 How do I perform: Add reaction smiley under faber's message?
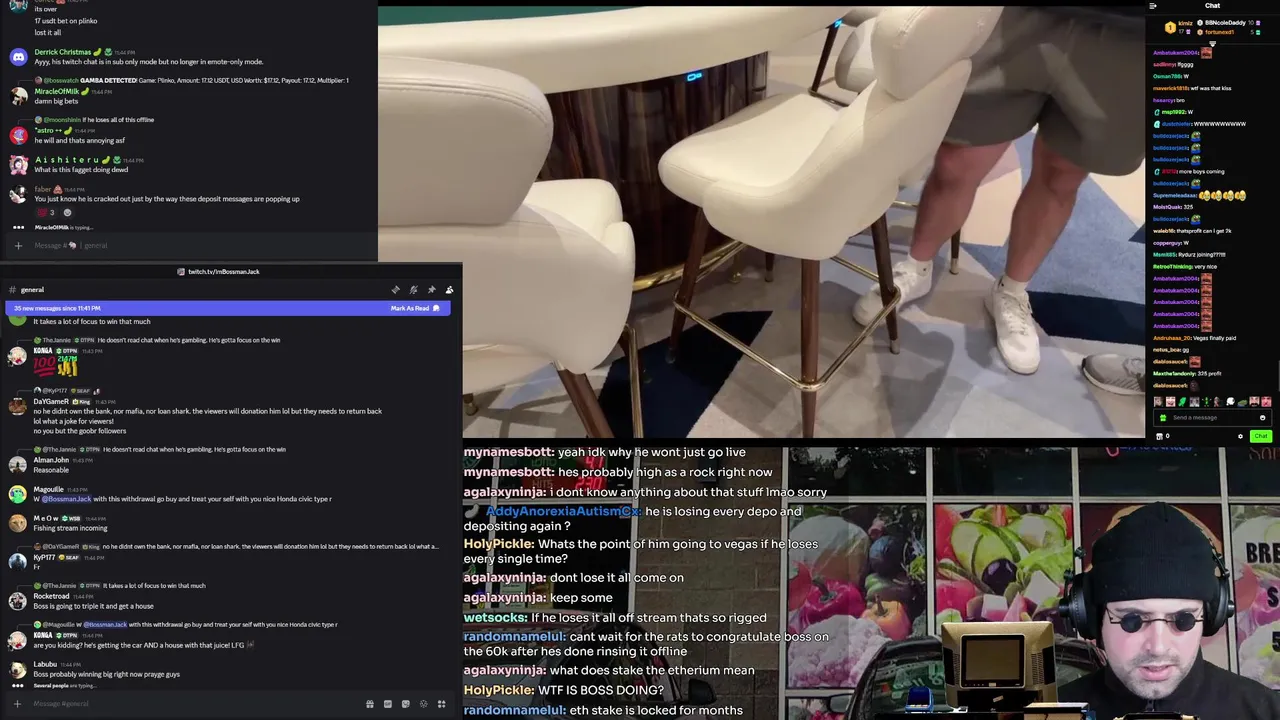point(68,212)
